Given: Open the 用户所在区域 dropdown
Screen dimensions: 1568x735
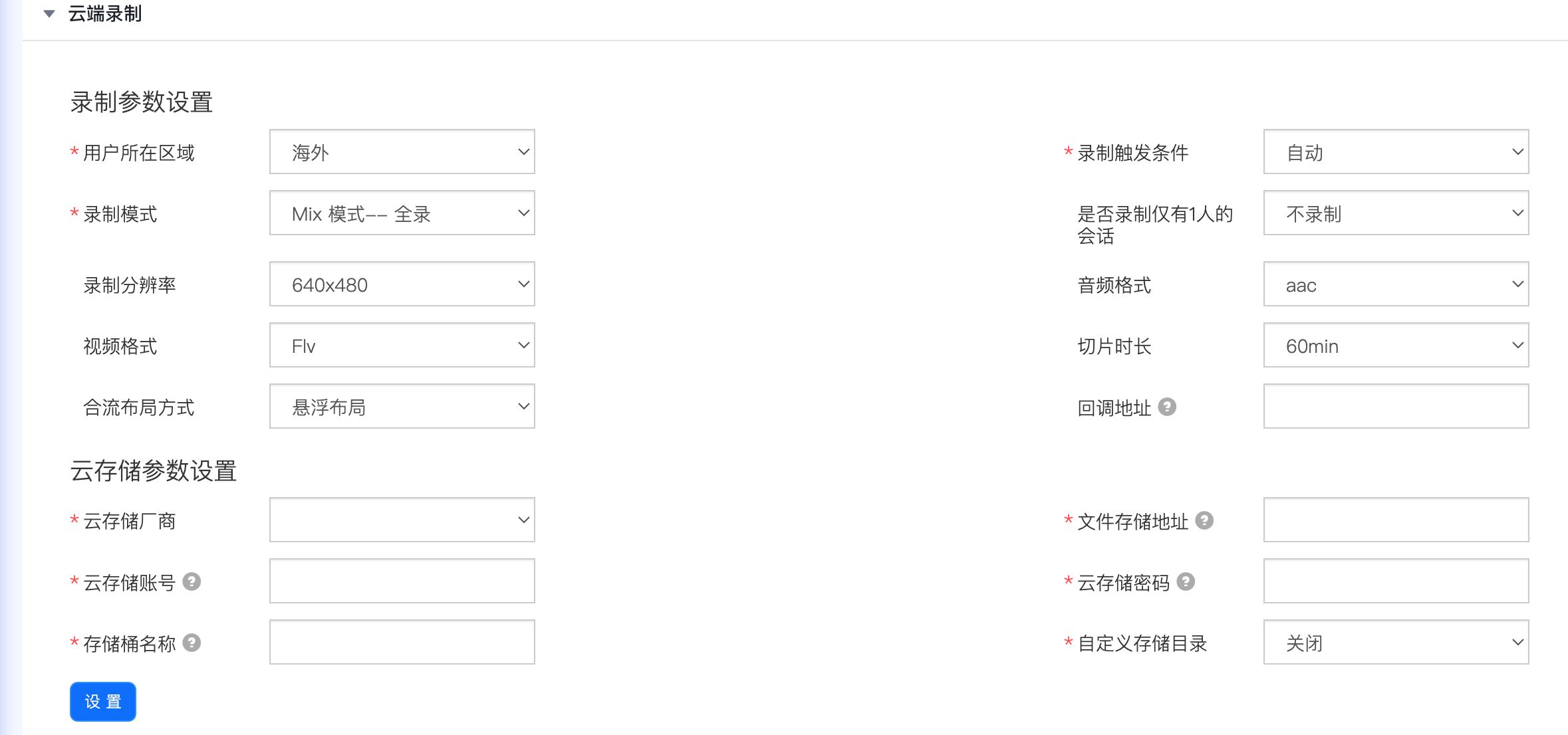Looking at the screenshot, I should pyautogui.click(x=402, y=152).
